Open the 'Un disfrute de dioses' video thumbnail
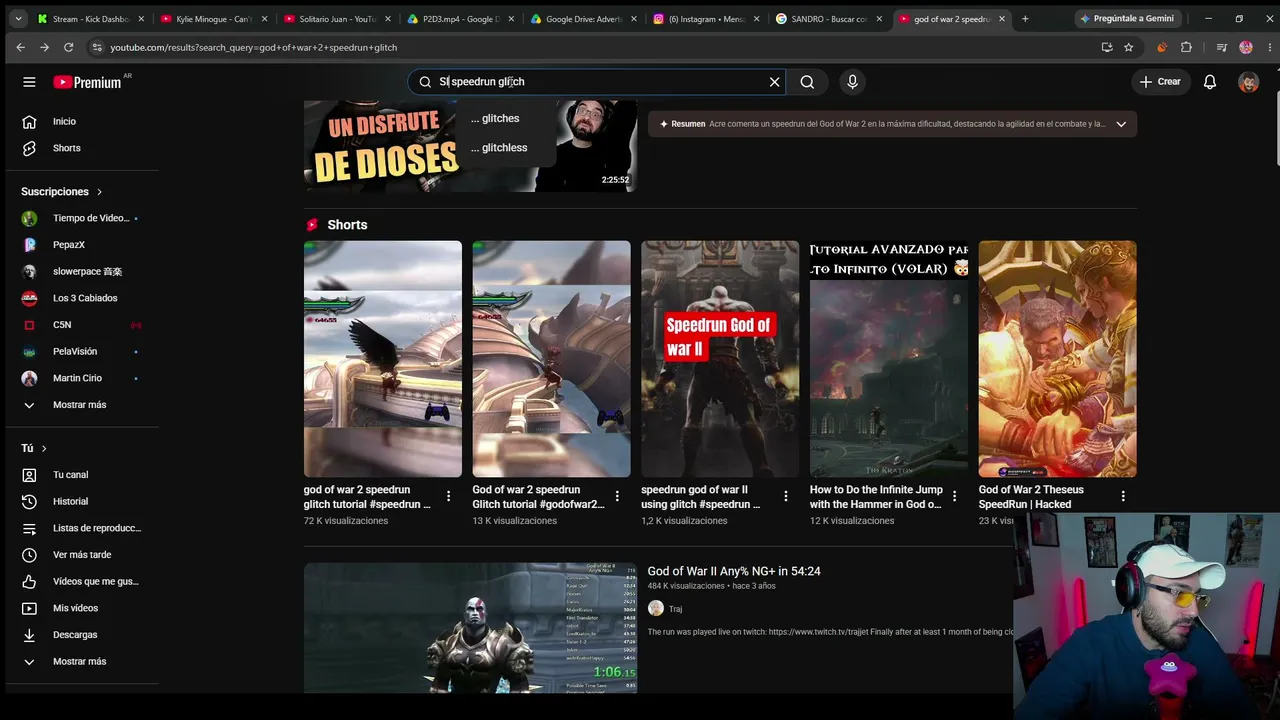1280x720 pixels. (x=470, y=146)
